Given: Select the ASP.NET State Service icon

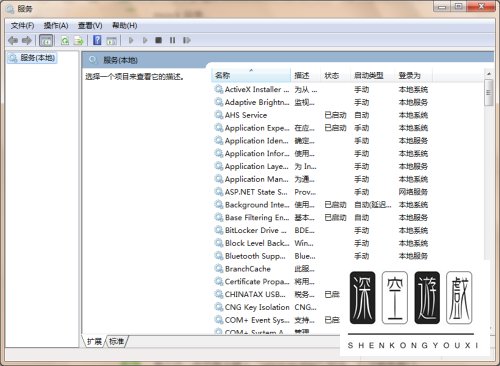Looking at the screenshot, I should [219, 192].
